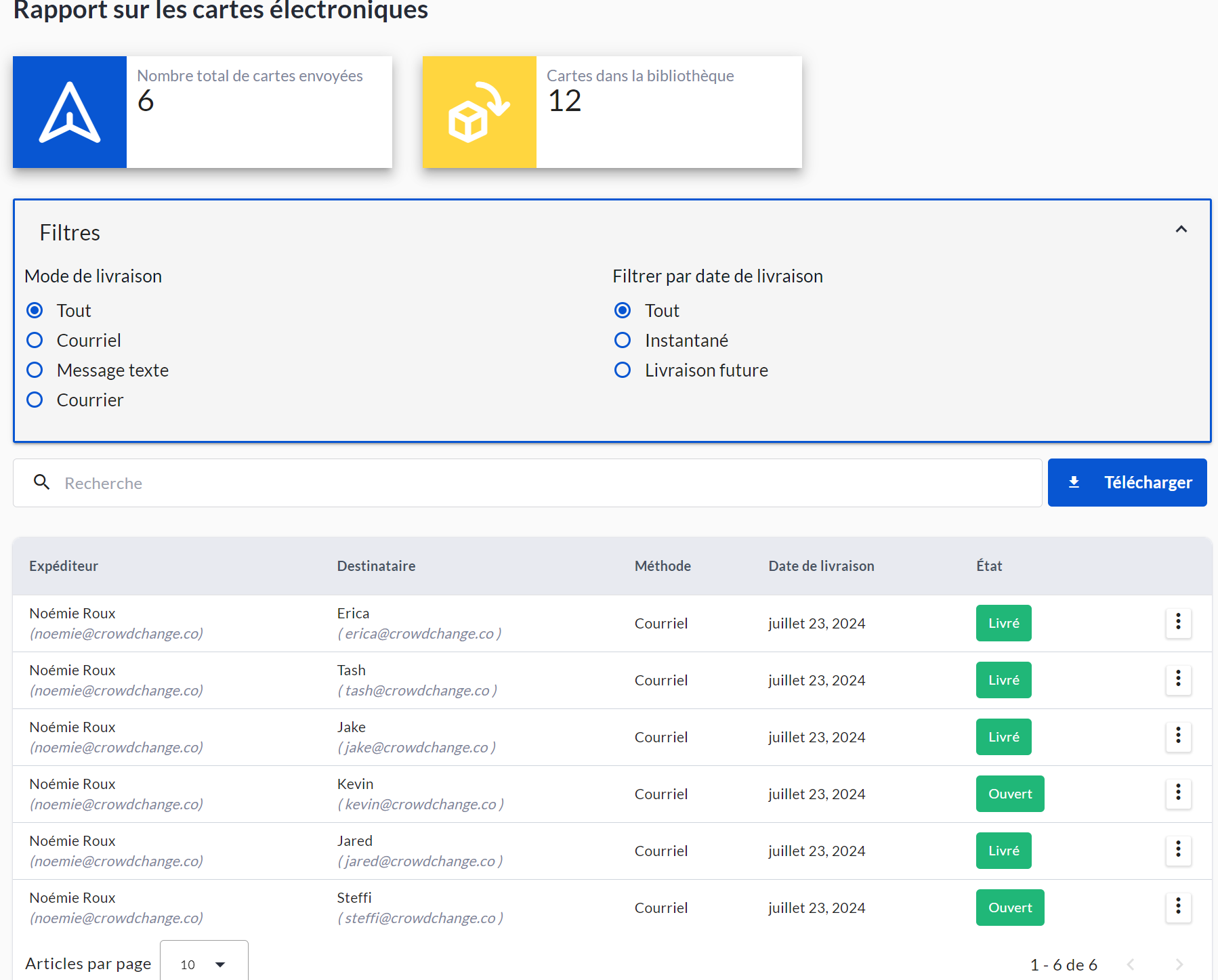
Task: Go to the next page arrow
Action: click(1179, 964)
